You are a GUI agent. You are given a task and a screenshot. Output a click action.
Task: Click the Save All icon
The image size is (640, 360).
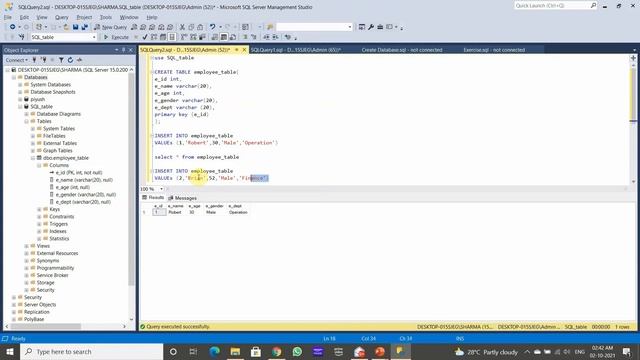coord(84,27)
